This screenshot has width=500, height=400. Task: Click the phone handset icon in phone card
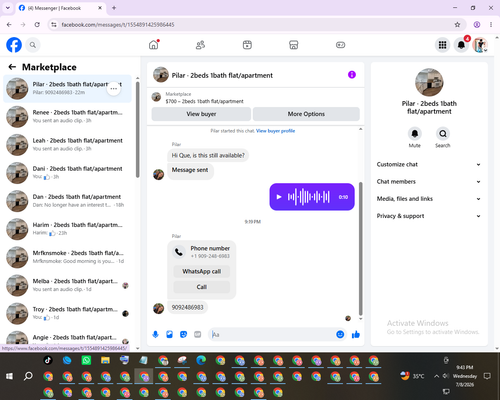click(x=179, y=252)
